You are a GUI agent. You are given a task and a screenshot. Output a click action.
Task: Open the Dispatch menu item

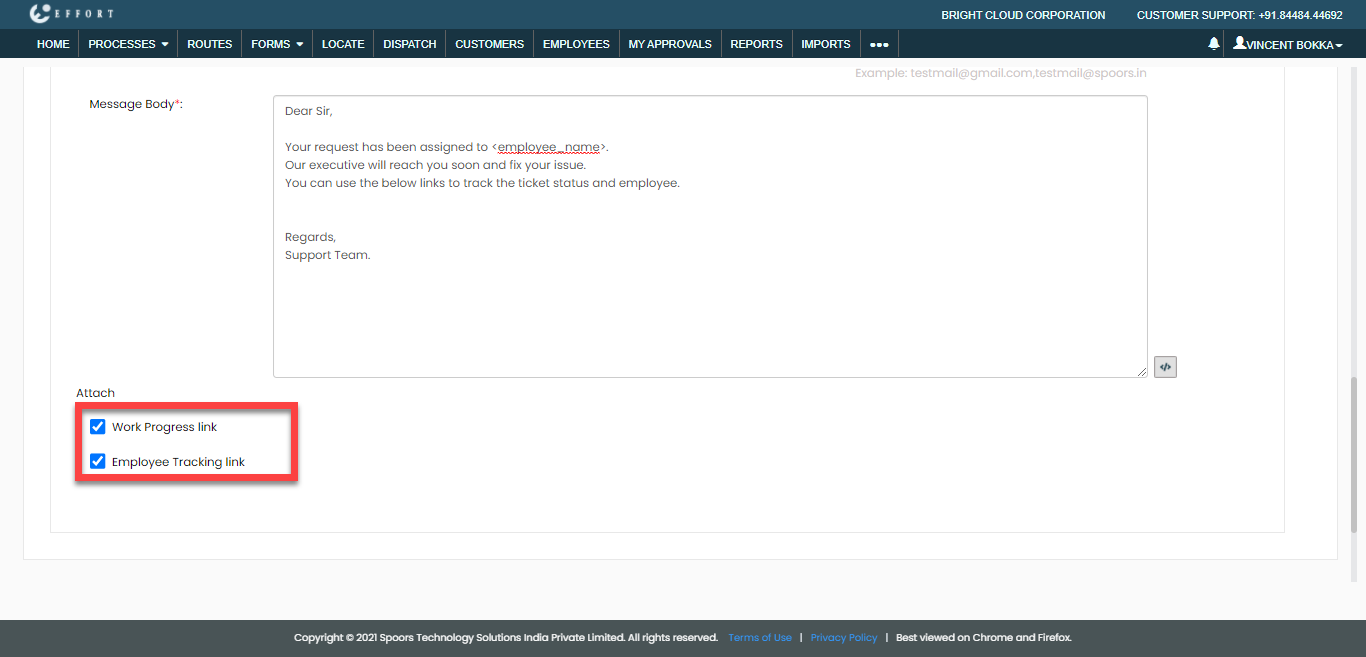pos(410,44)
